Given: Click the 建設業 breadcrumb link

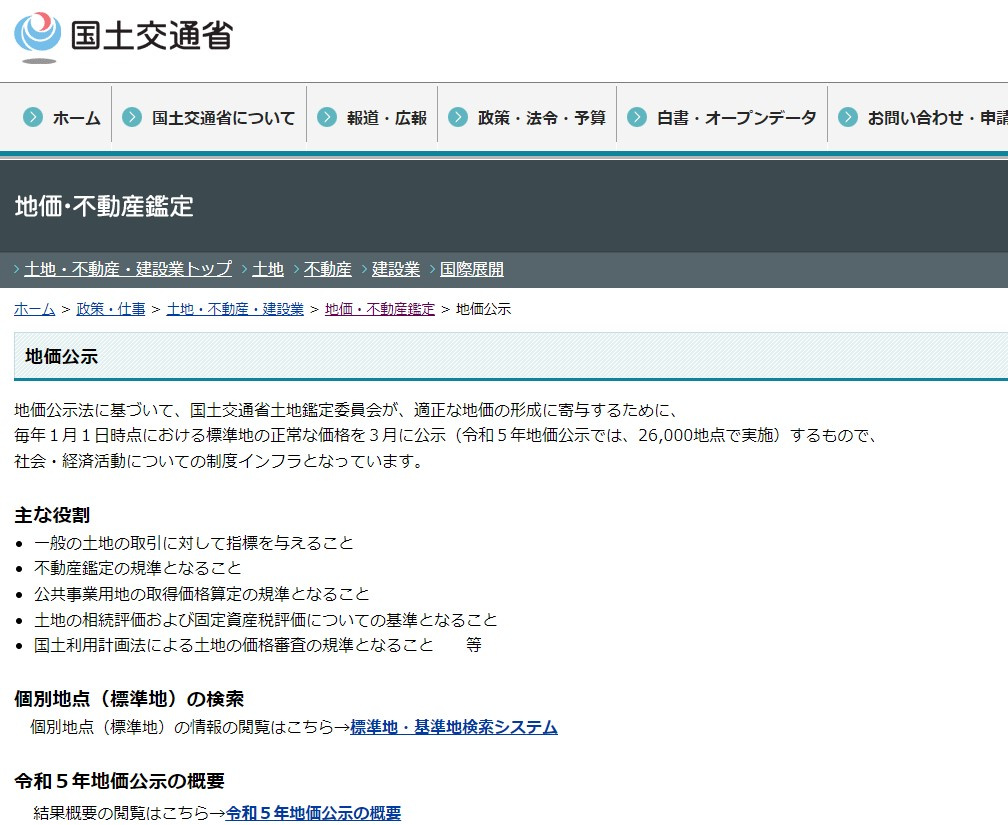Looking at the screenshot, I should click(x=395, y=269).
